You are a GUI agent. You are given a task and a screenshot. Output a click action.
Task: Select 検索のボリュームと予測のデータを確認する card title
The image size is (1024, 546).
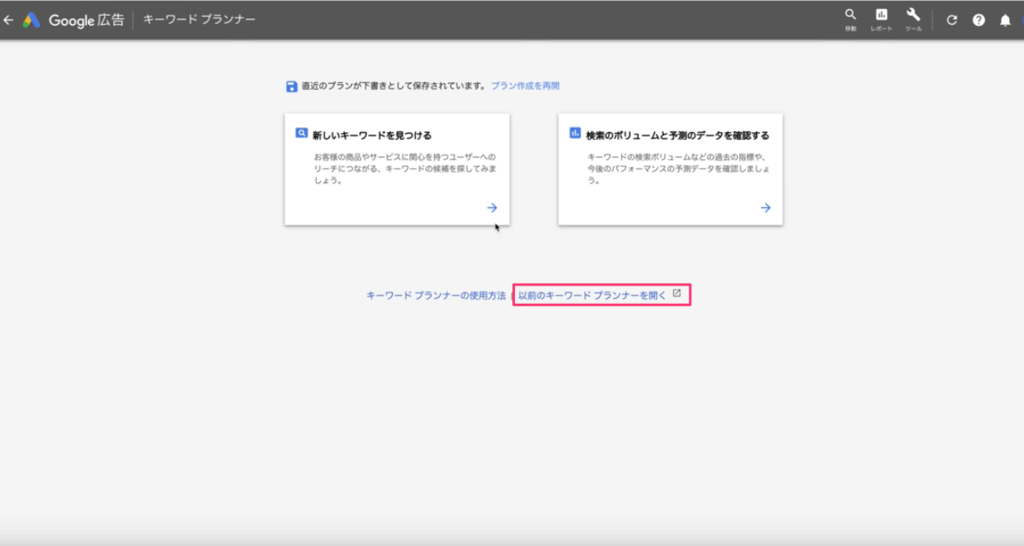coord(677,136)
